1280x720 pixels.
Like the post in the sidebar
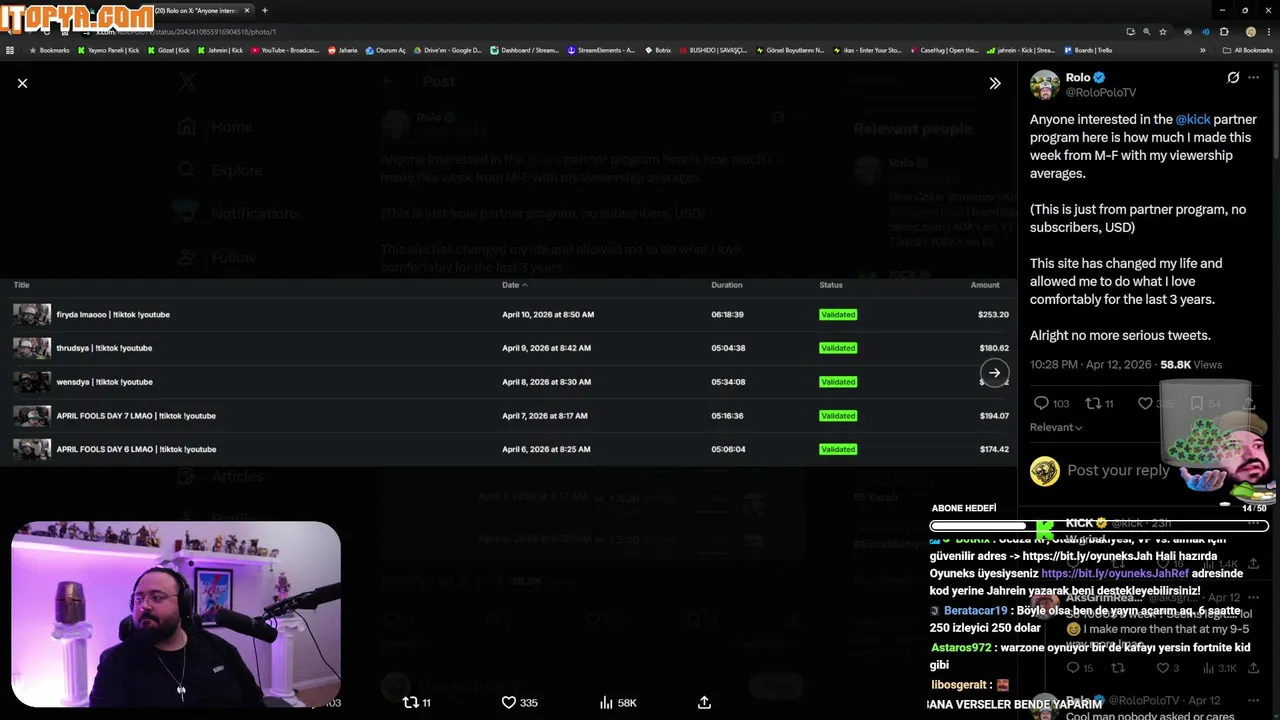tap(1145, 403)
